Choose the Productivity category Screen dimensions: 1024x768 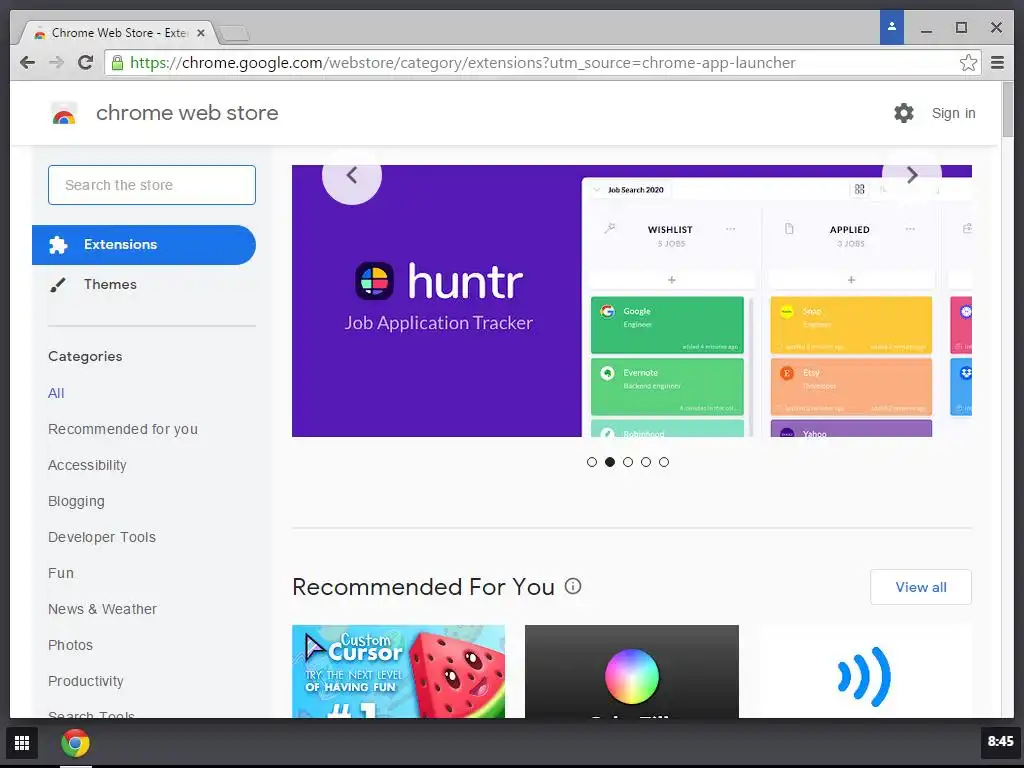[x=86, y=680]
